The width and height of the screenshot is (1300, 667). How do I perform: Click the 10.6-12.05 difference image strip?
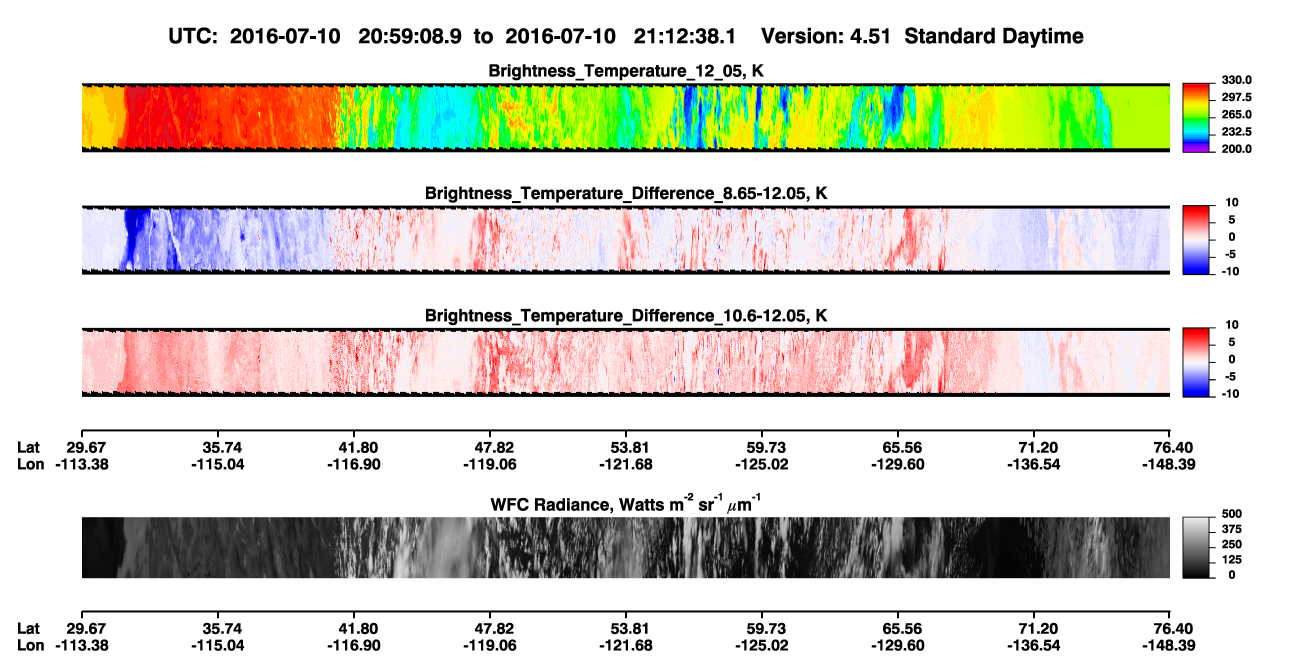tap(626, 362)
